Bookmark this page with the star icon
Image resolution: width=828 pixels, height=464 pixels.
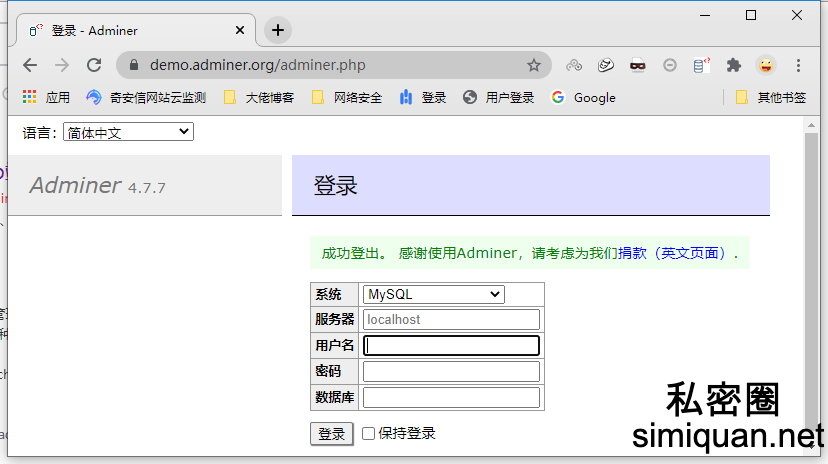(x=534, y=65)
